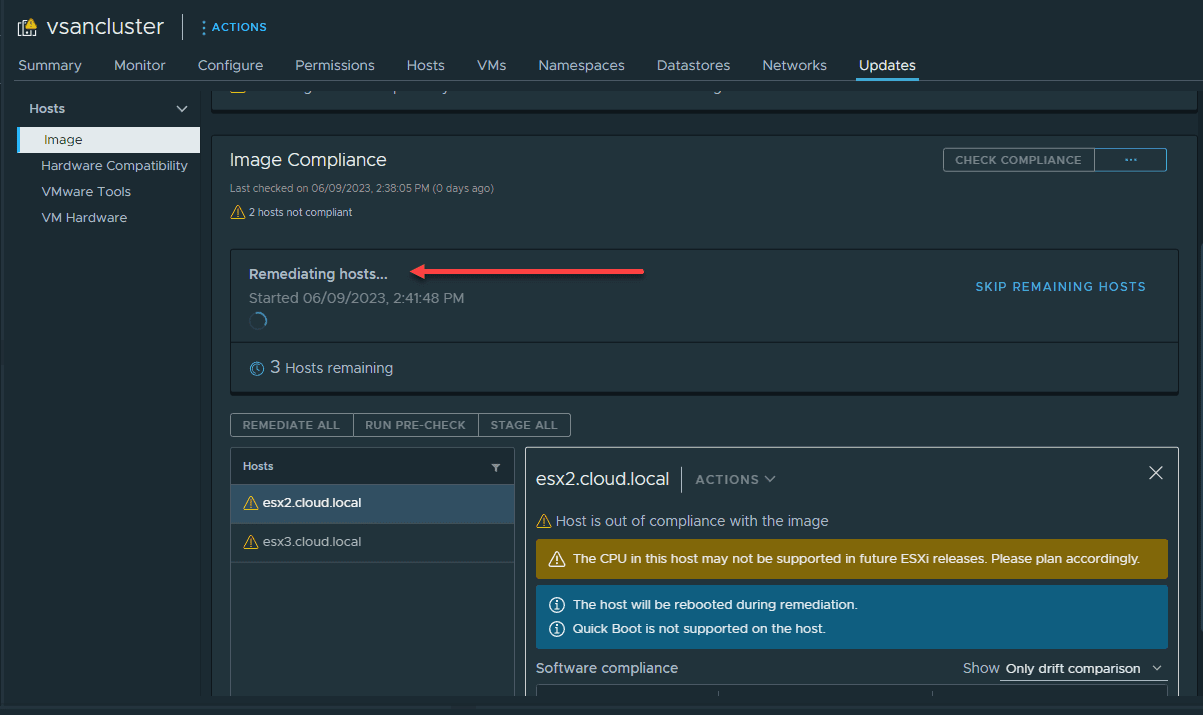Viewport: 1203px width, 715px height.
Task: Open the Only drift comparison dropdown
Action: (x=1084, y=668)
